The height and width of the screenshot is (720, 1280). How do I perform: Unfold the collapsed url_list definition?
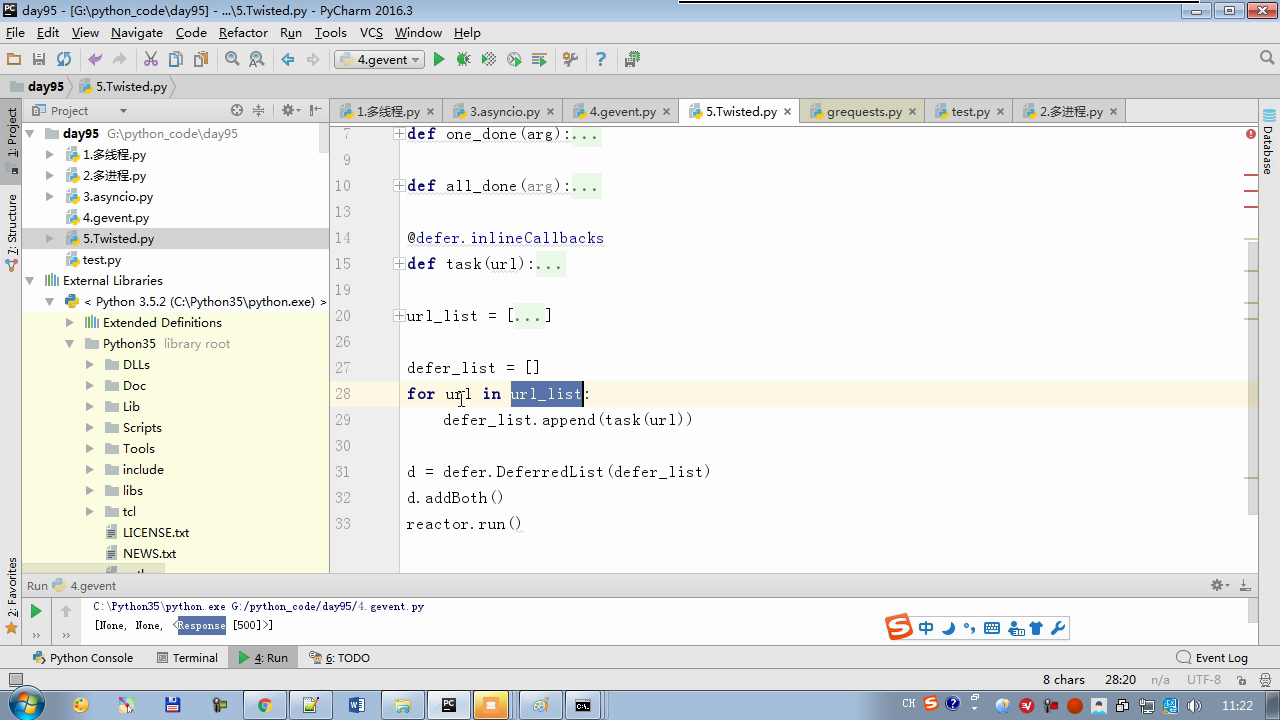tap(399, 316)
